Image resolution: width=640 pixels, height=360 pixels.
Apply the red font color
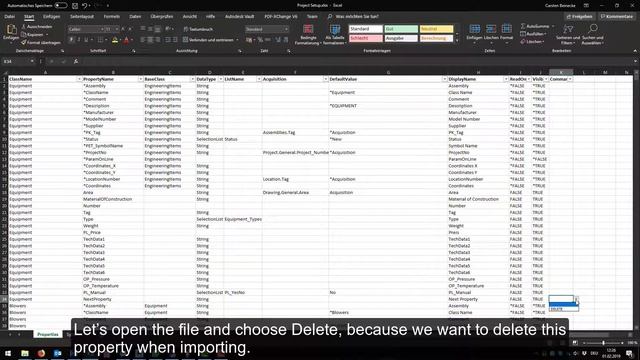[126, 40]
